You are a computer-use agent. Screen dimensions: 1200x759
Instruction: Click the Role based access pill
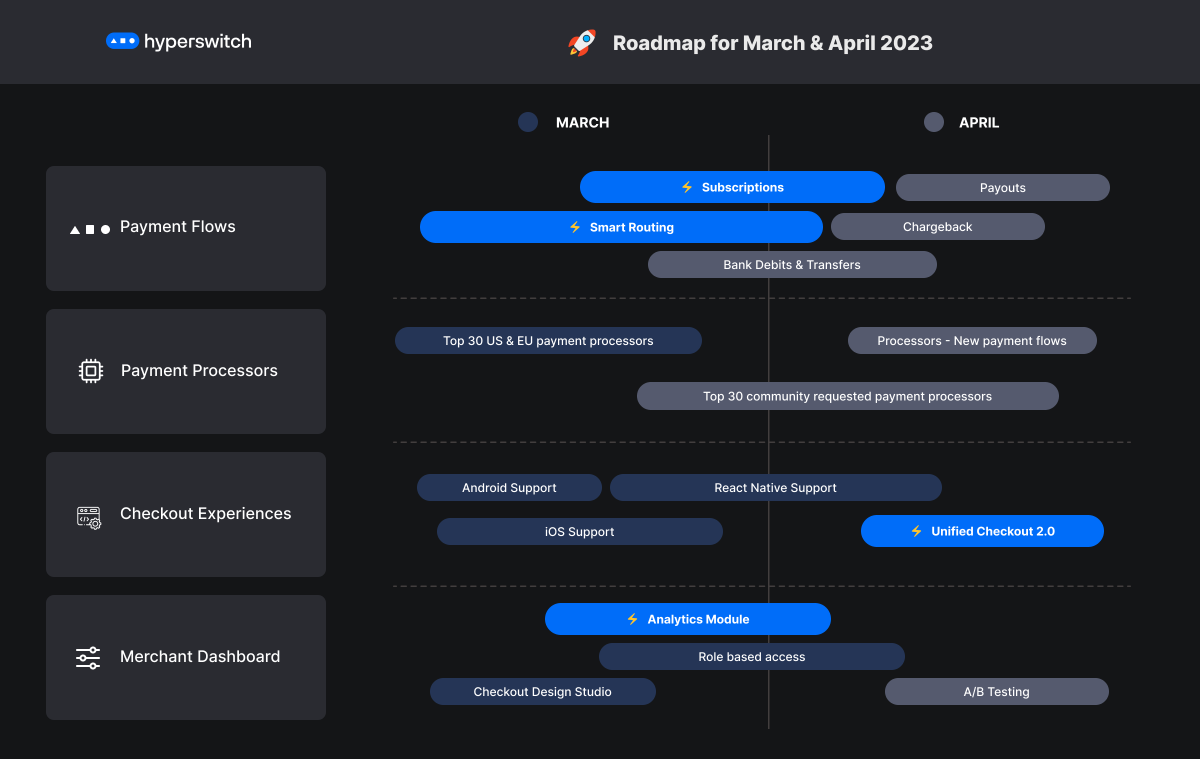752,656
